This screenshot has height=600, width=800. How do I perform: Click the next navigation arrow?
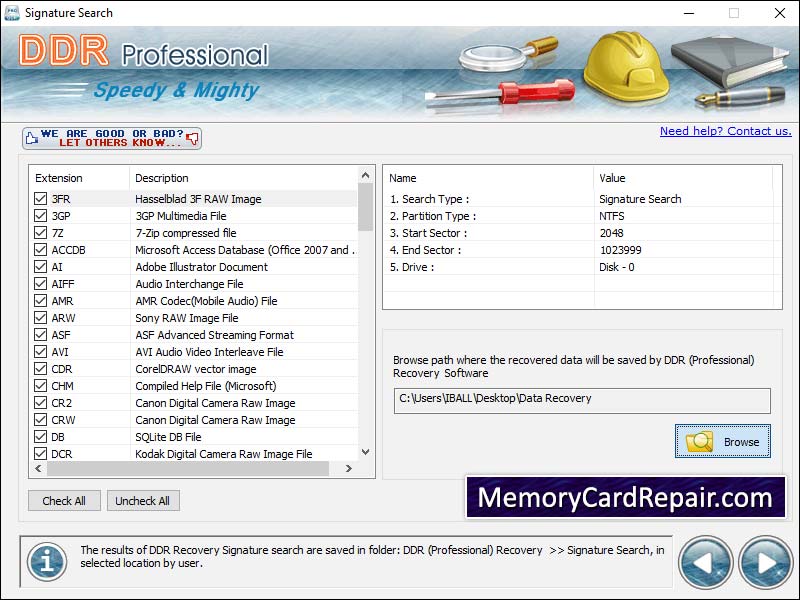(764, 562)
